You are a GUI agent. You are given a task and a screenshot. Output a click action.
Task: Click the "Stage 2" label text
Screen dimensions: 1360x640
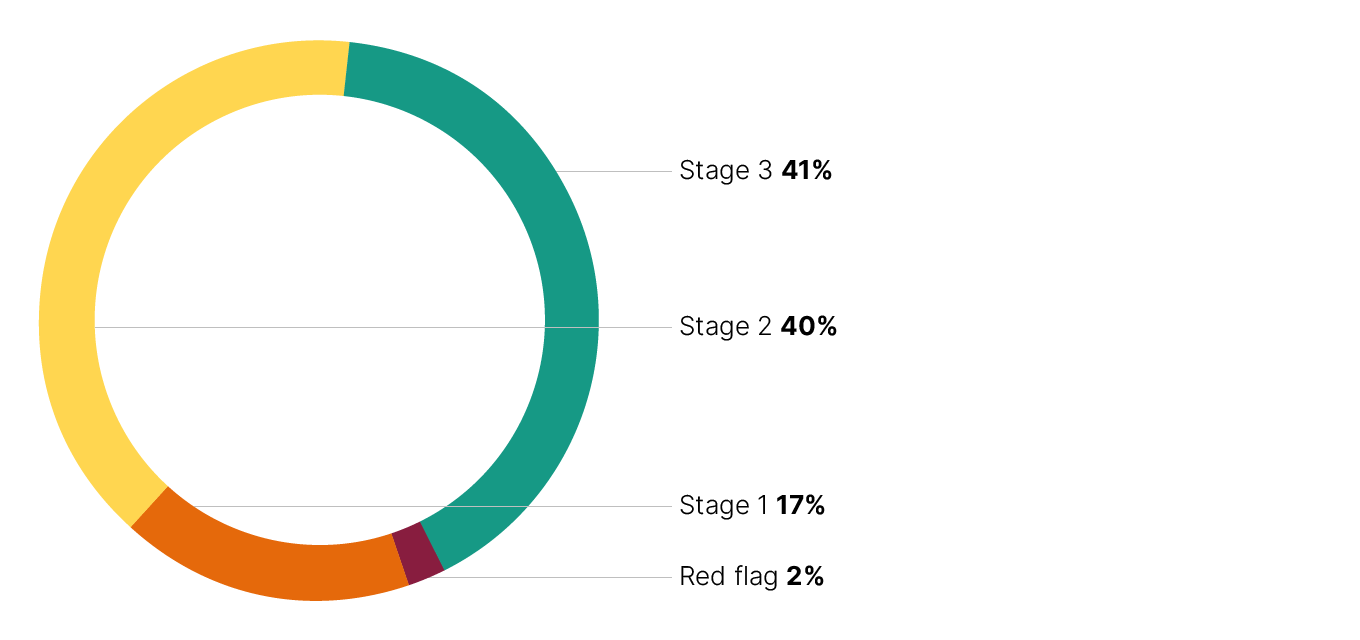(725, 327)
